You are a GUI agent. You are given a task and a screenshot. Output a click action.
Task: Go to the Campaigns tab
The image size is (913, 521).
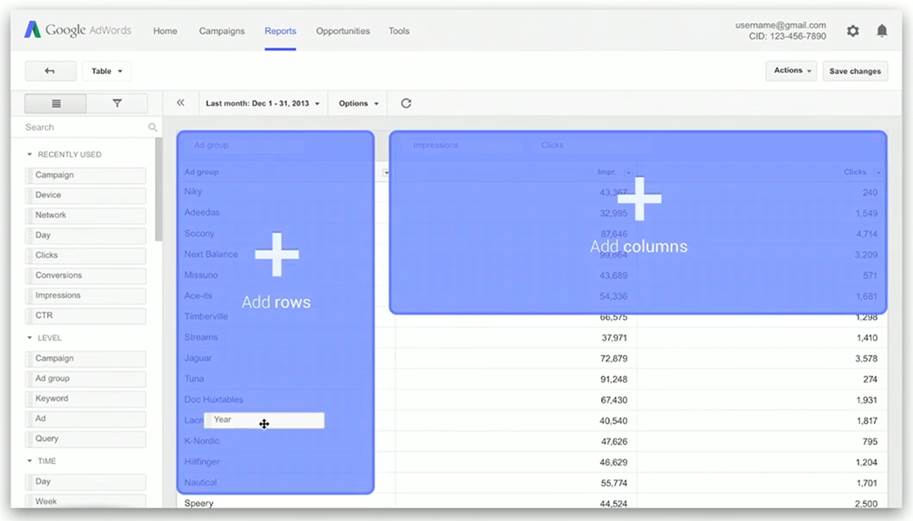pos(221,31)
